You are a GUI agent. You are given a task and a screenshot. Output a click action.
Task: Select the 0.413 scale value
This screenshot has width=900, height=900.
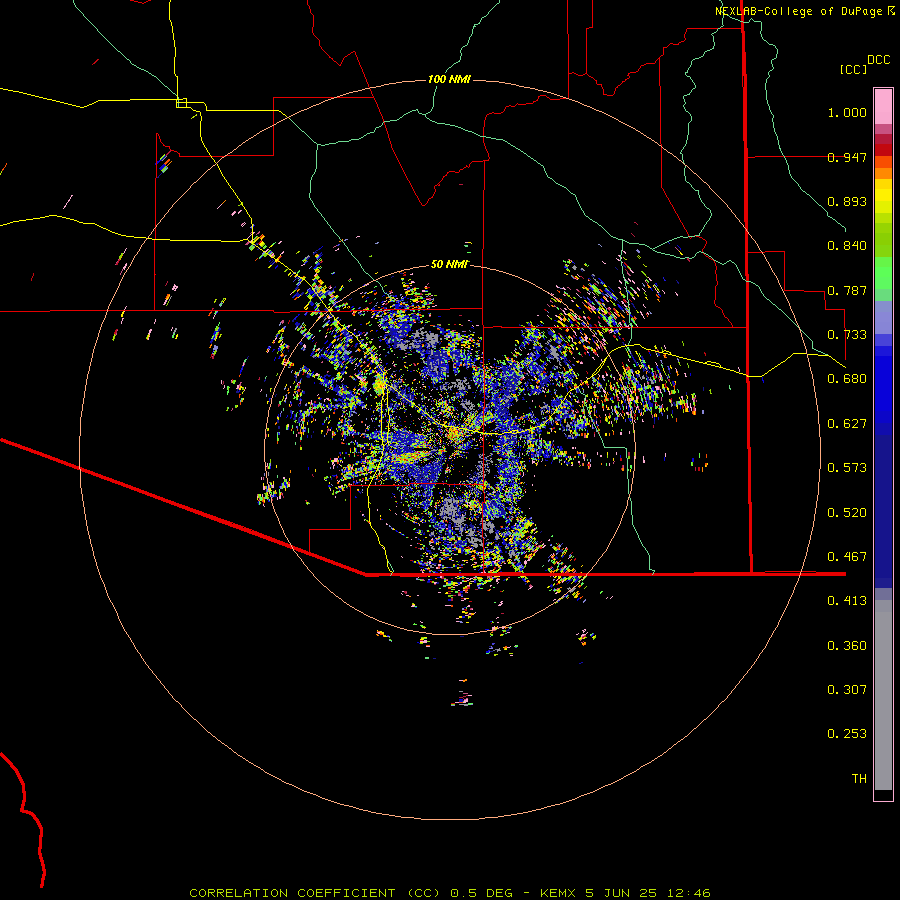click(847, 601)
